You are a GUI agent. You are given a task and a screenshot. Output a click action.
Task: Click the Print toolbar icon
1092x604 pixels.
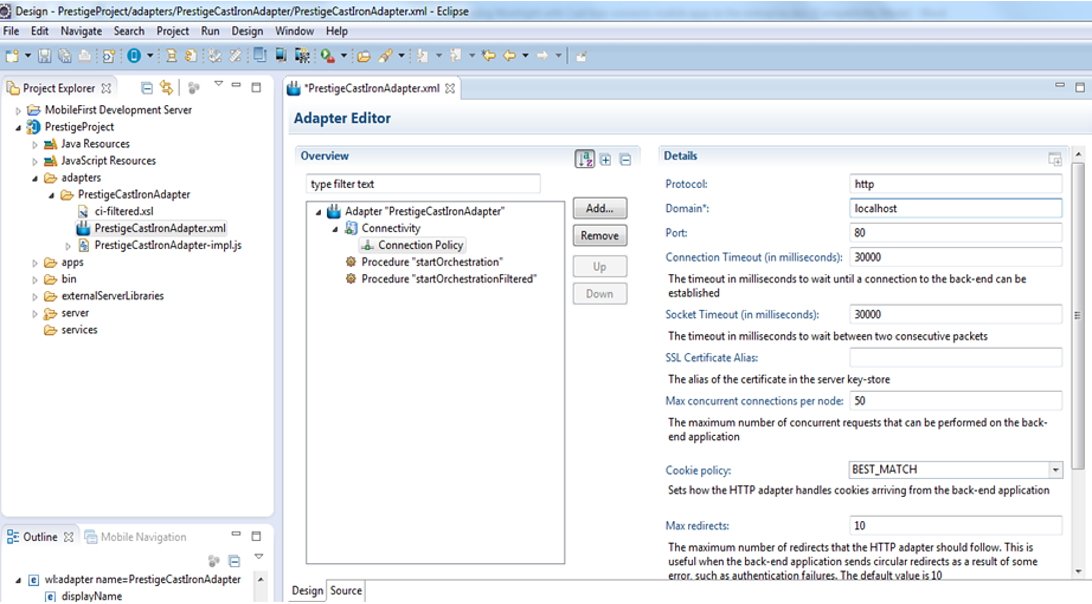[84, 56]
